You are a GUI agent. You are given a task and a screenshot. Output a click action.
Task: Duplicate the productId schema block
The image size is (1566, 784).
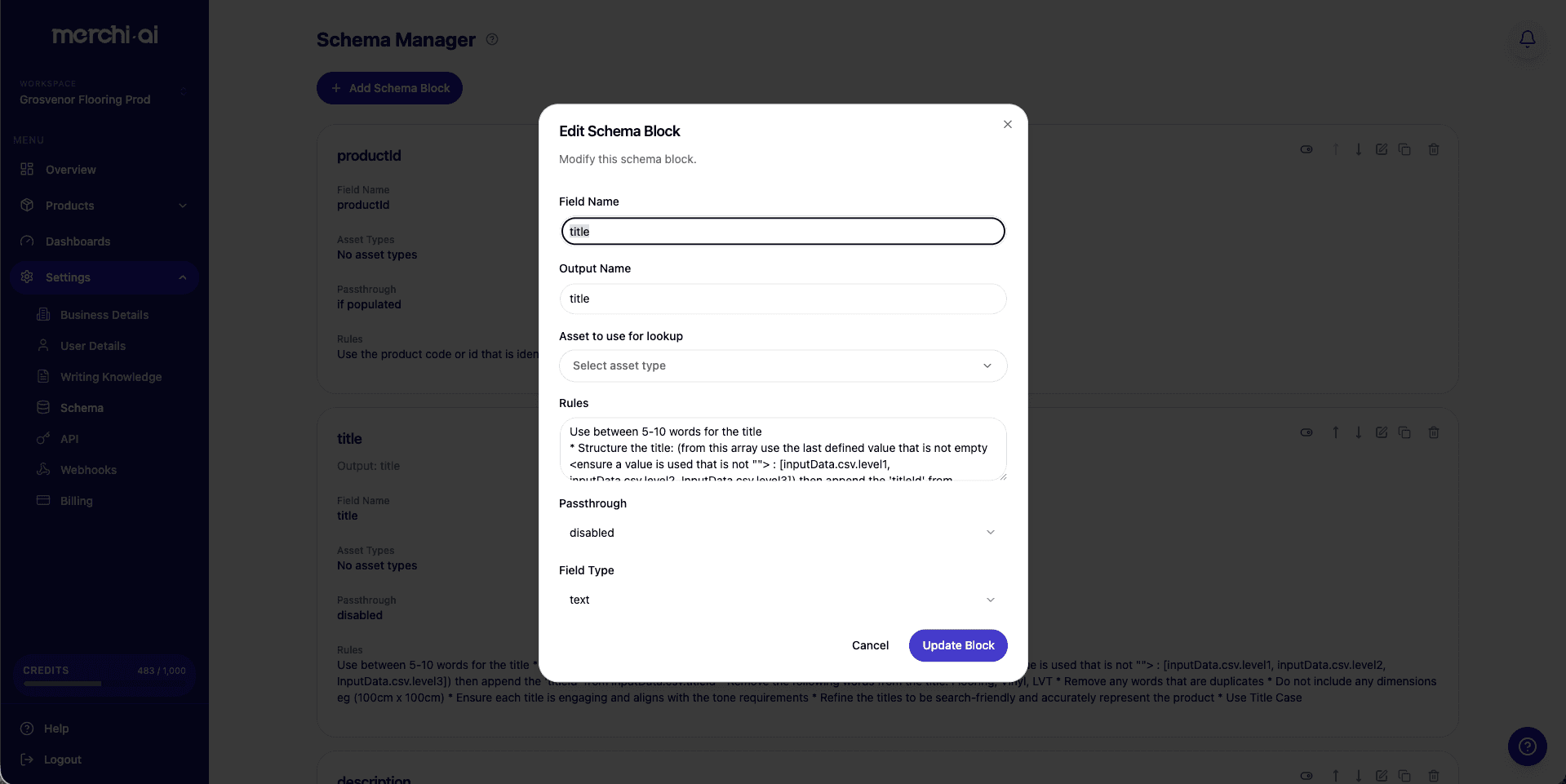1405,149
